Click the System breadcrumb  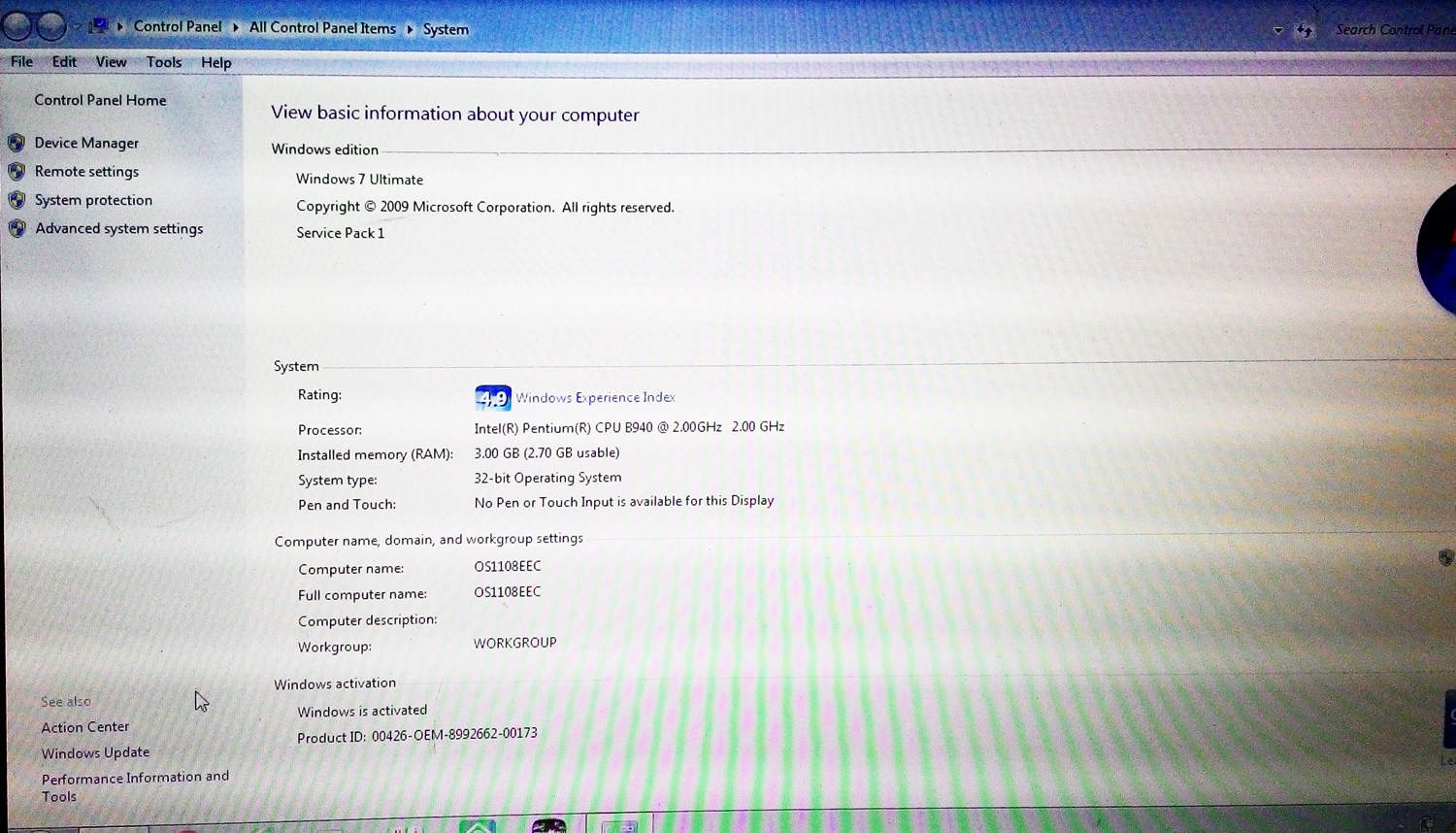pyautogui.click(x=446, y=29)
